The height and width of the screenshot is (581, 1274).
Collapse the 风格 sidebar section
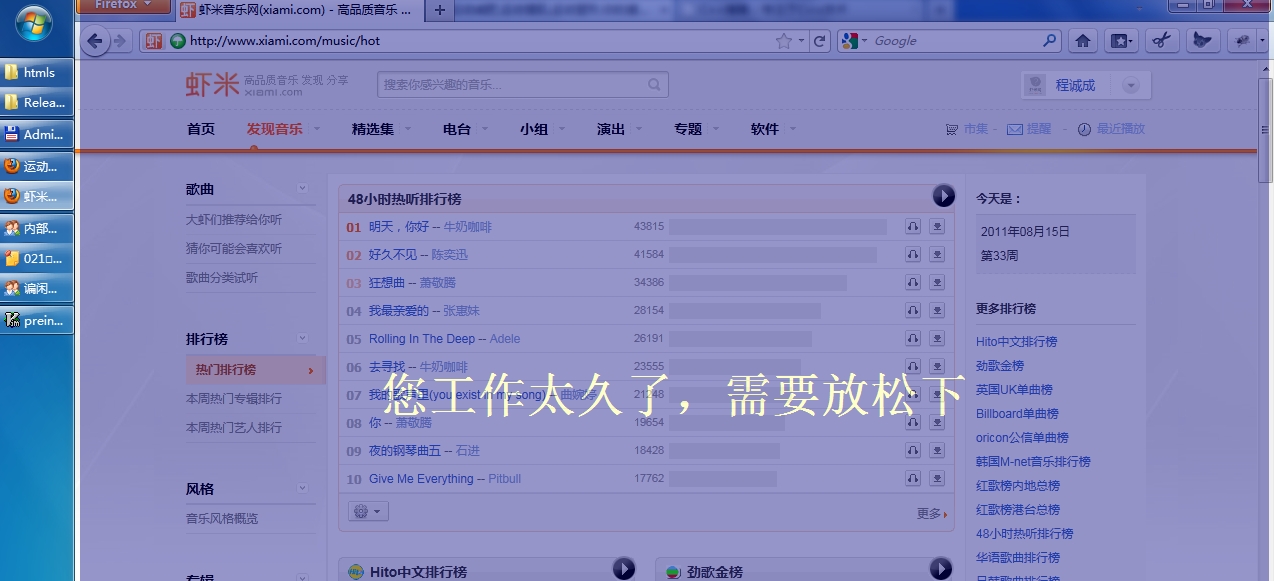point(302,489)
